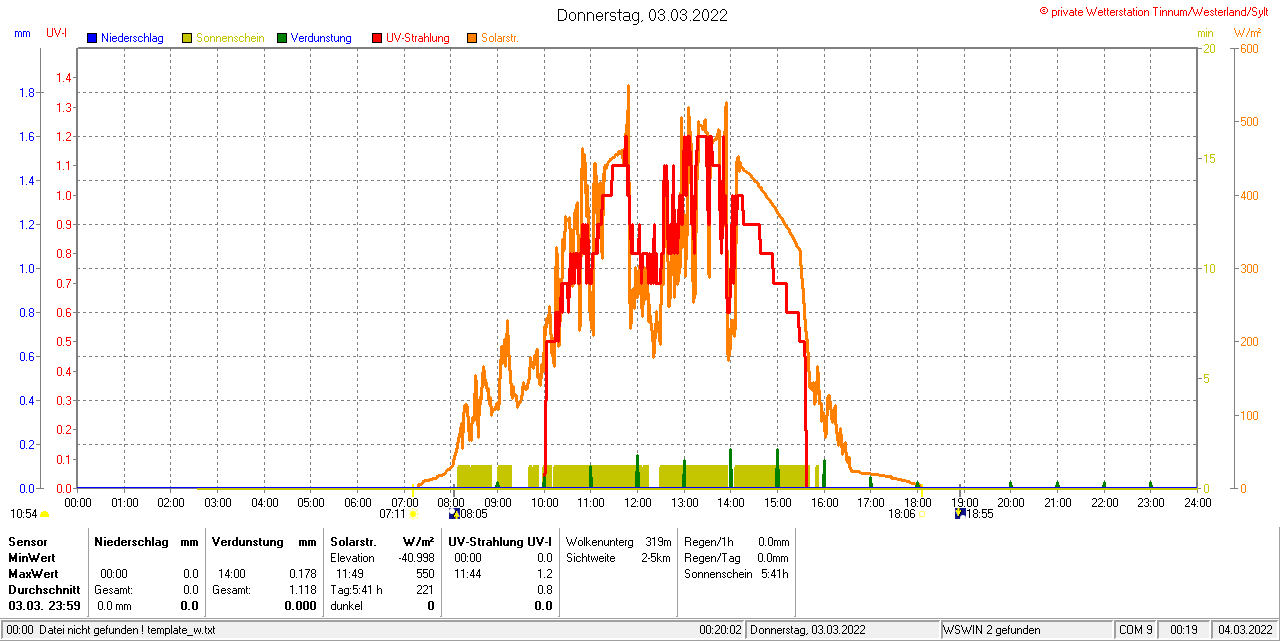
Task: Click the Verdunstung max time 14:00
Action: (x=232, y=574)
